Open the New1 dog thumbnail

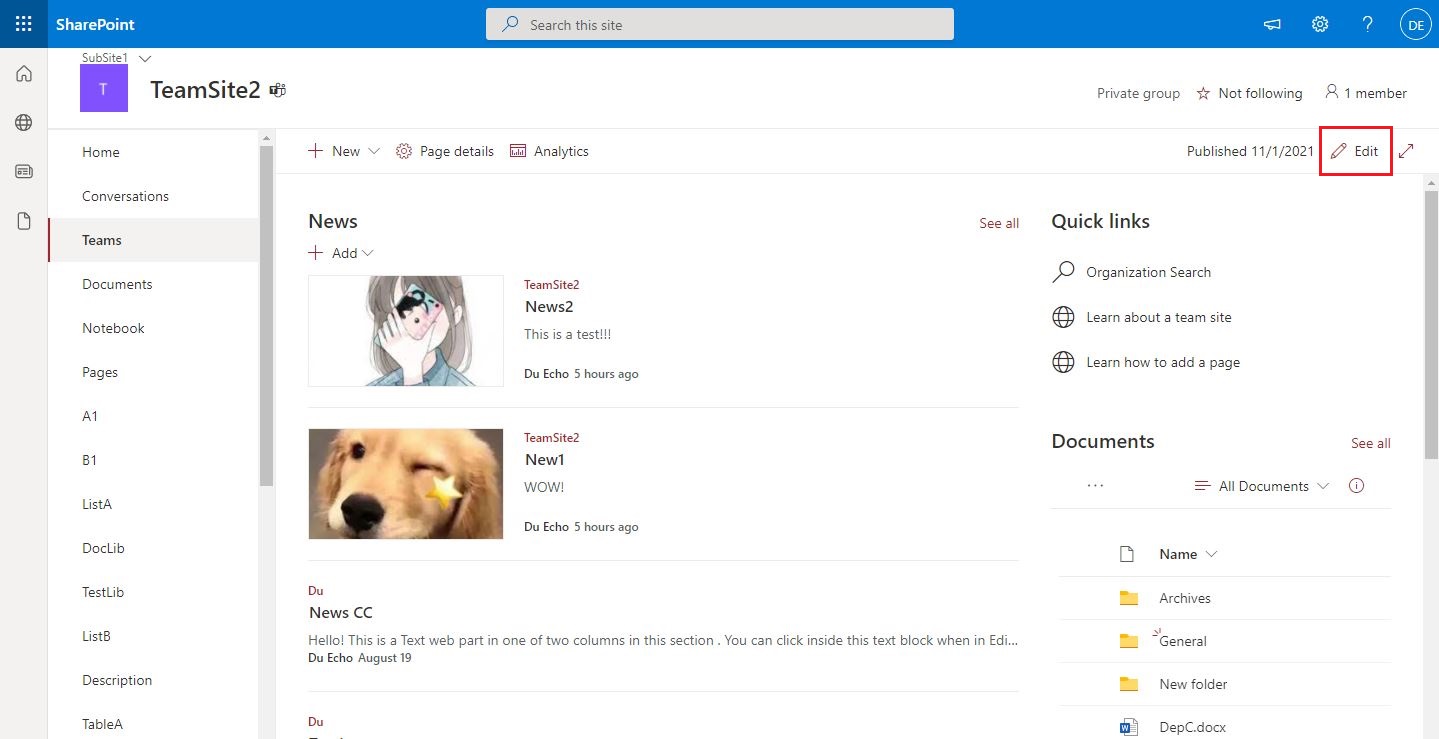[x=406, y=484]
